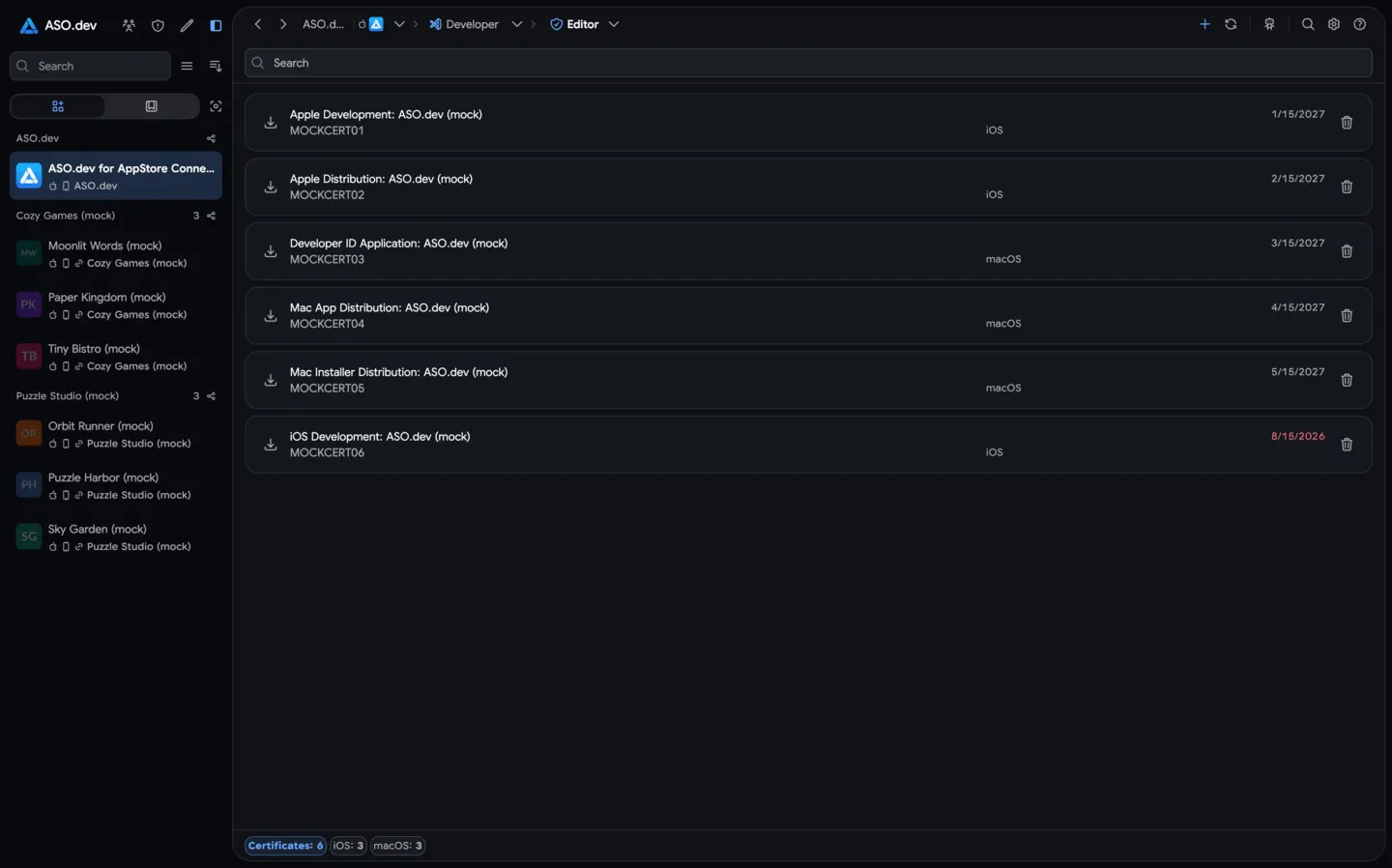Open the robot assistant icon

(1269, 24)
